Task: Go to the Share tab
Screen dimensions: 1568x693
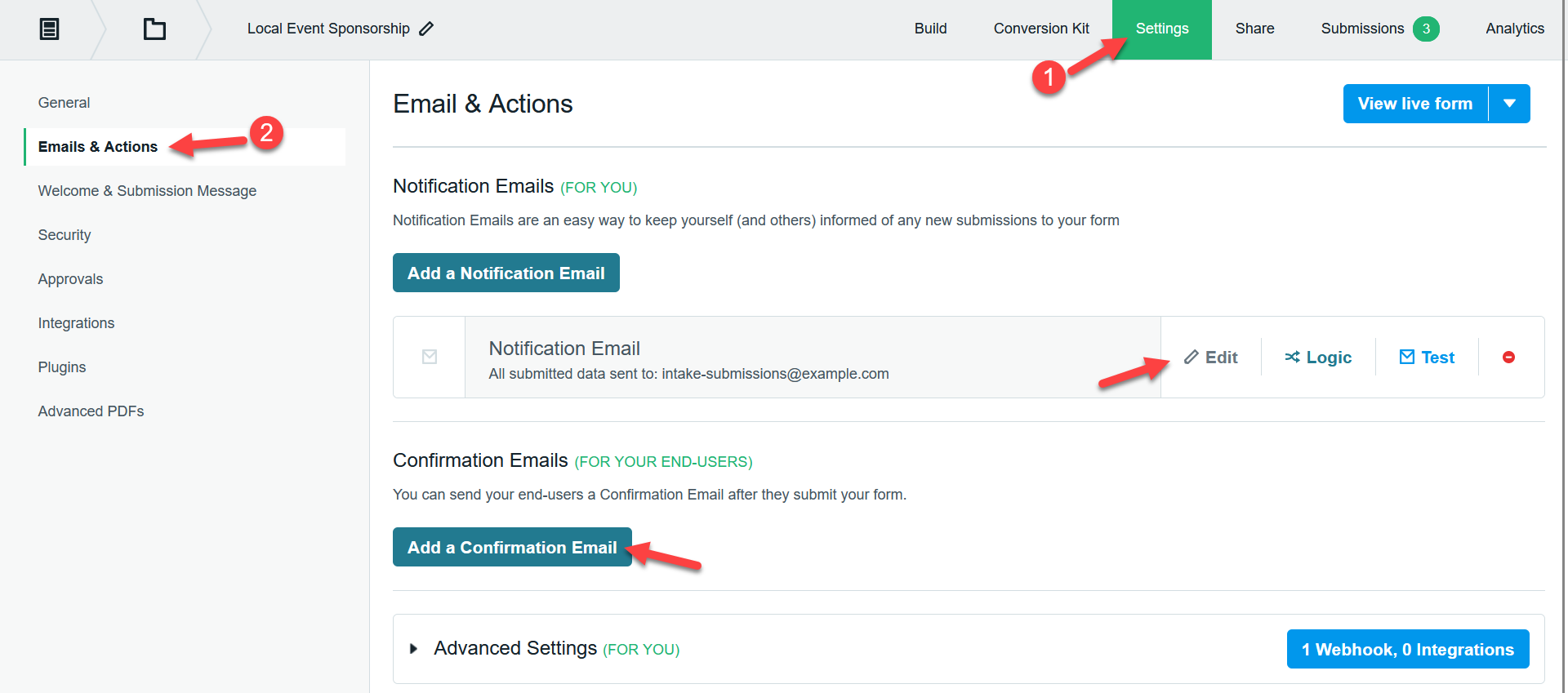Action: (1254, 29)
